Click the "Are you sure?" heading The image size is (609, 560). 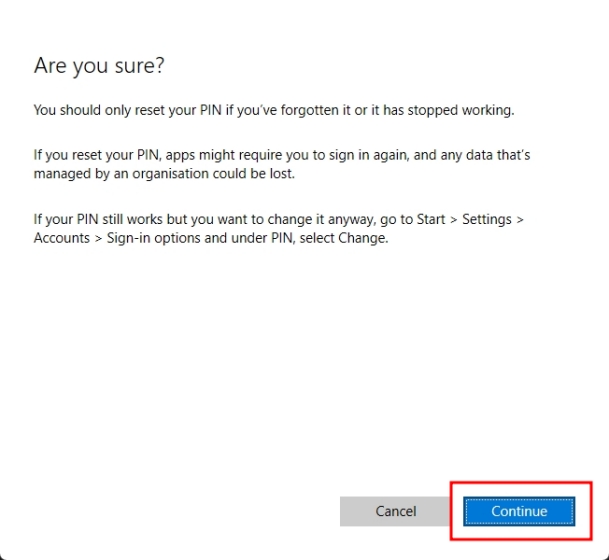click(99, 66)
